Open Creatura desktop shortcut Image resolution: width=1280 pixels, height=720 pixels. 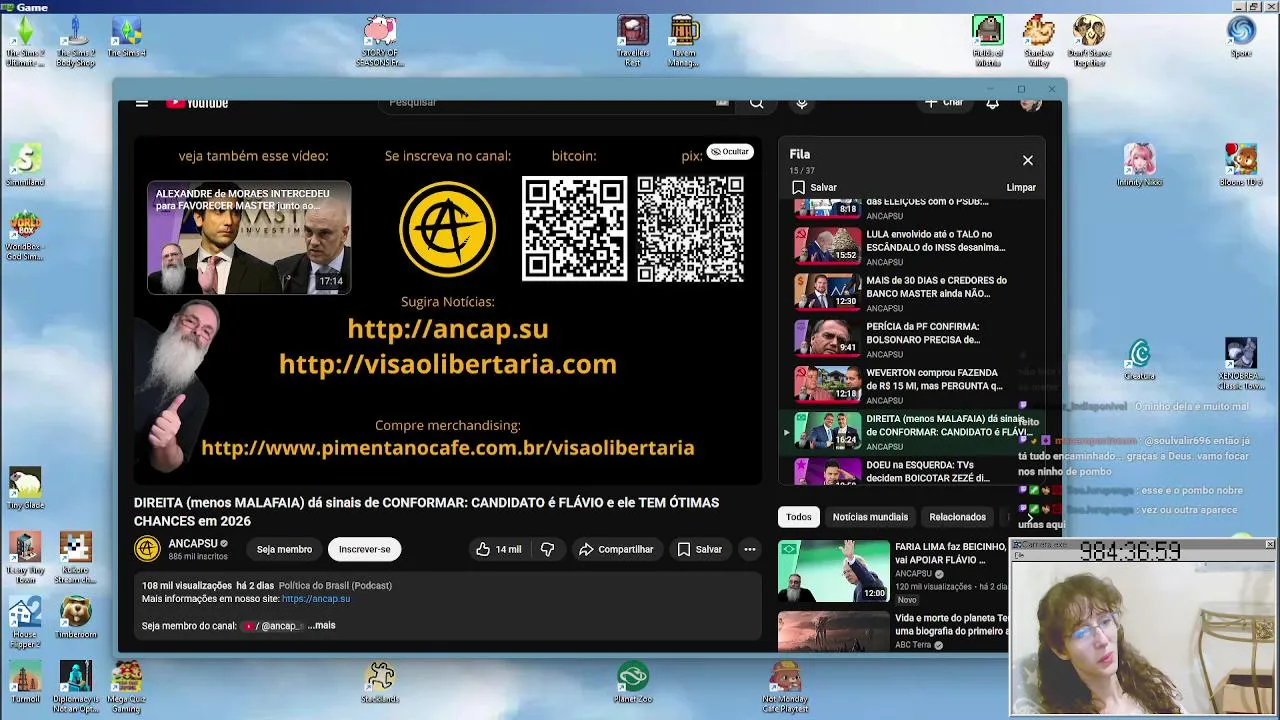tap(1139, 360)
